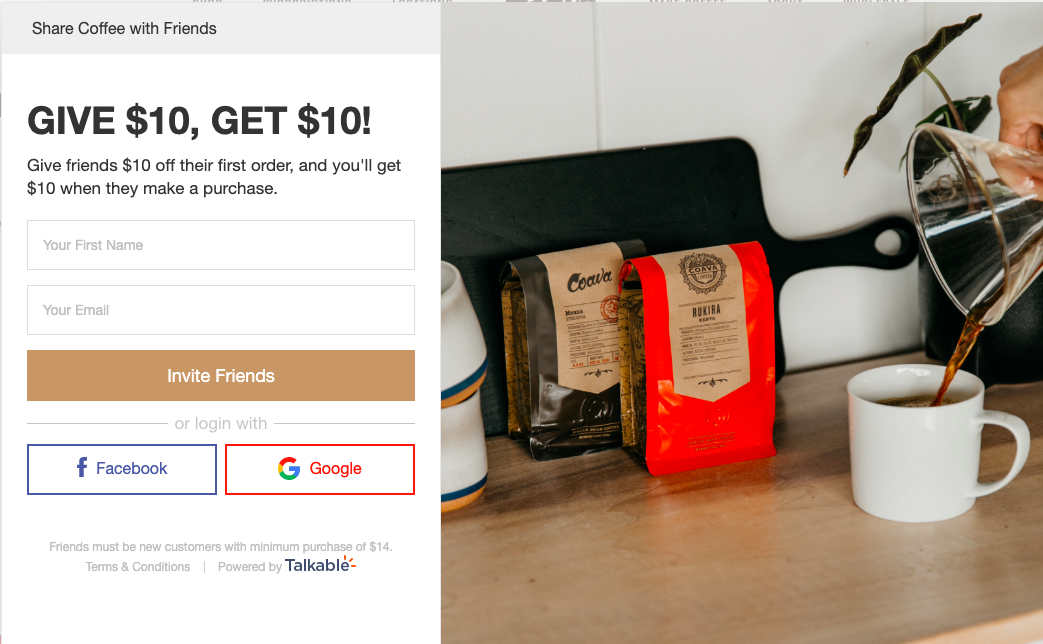Log in with the Facebook button label

(132, 468)
